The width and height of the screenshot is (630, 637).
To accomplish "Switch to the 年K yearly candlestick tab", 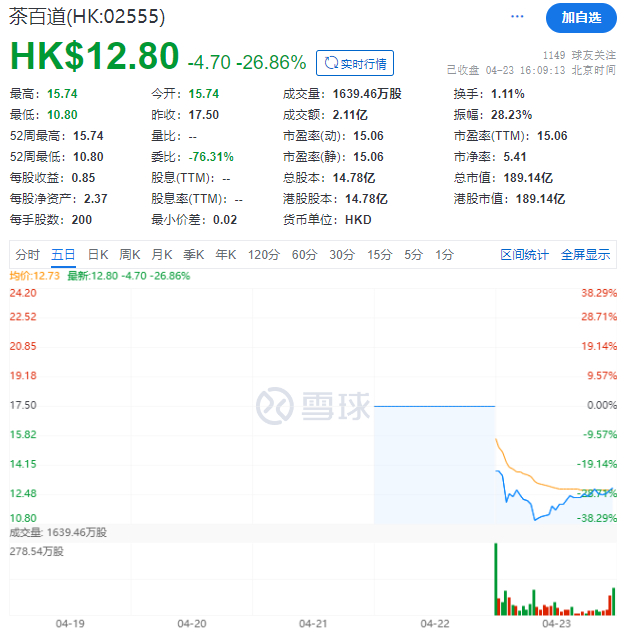I will coord(225,255).
